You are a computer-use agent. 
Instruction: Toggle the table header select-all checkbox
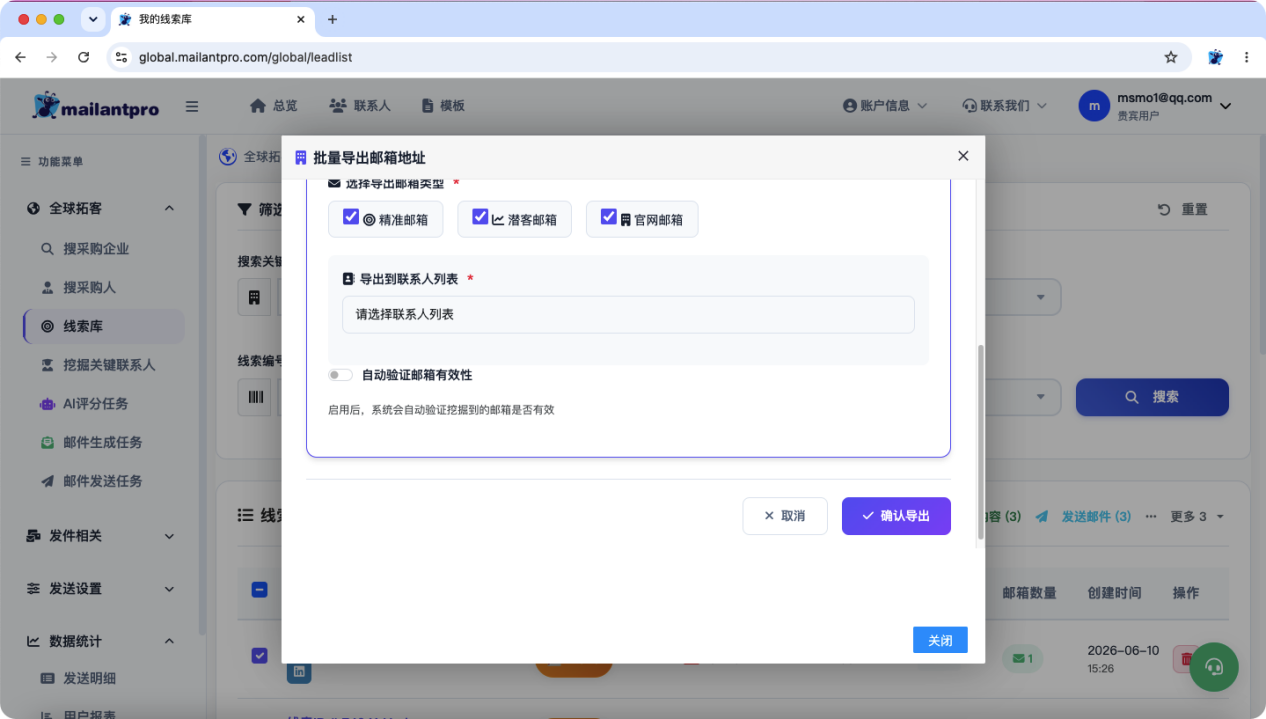[259, 590]
